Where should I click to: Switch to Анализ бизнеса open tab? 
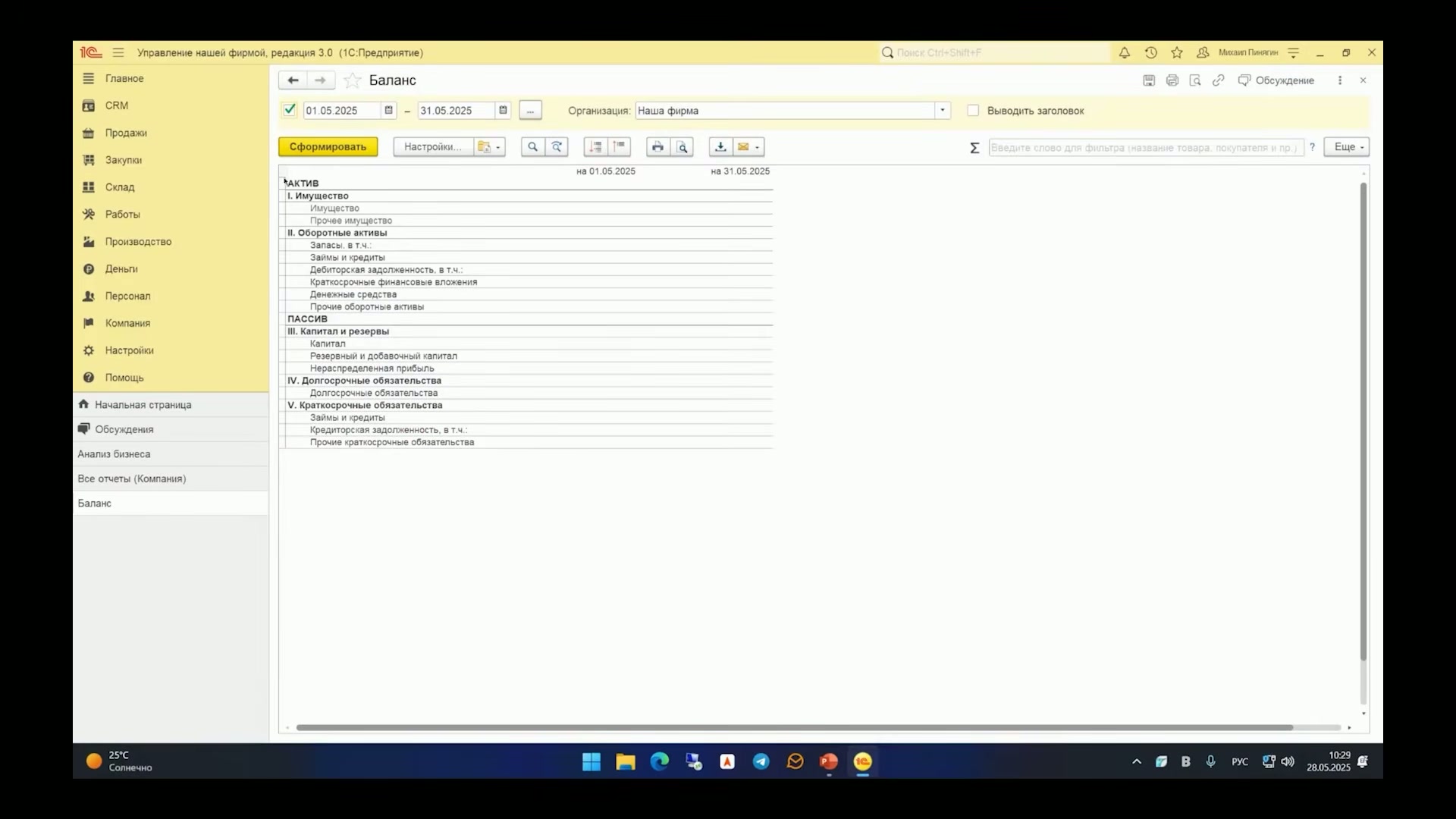[171, 454]
